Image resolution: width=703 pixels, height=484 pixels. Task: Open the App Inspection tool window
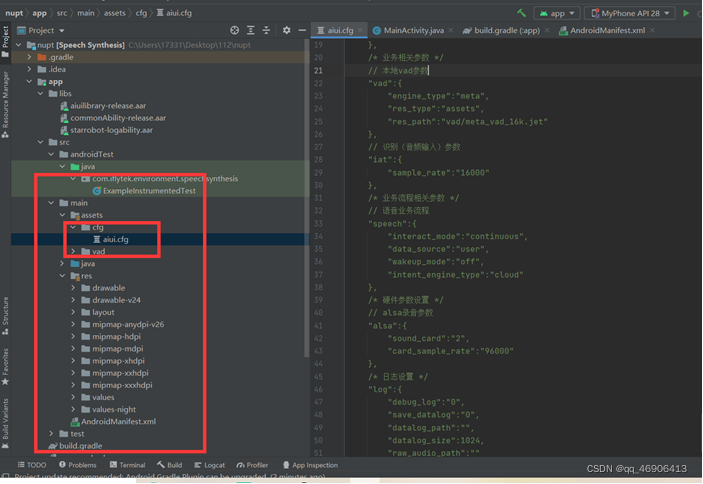tap(310, 465)
